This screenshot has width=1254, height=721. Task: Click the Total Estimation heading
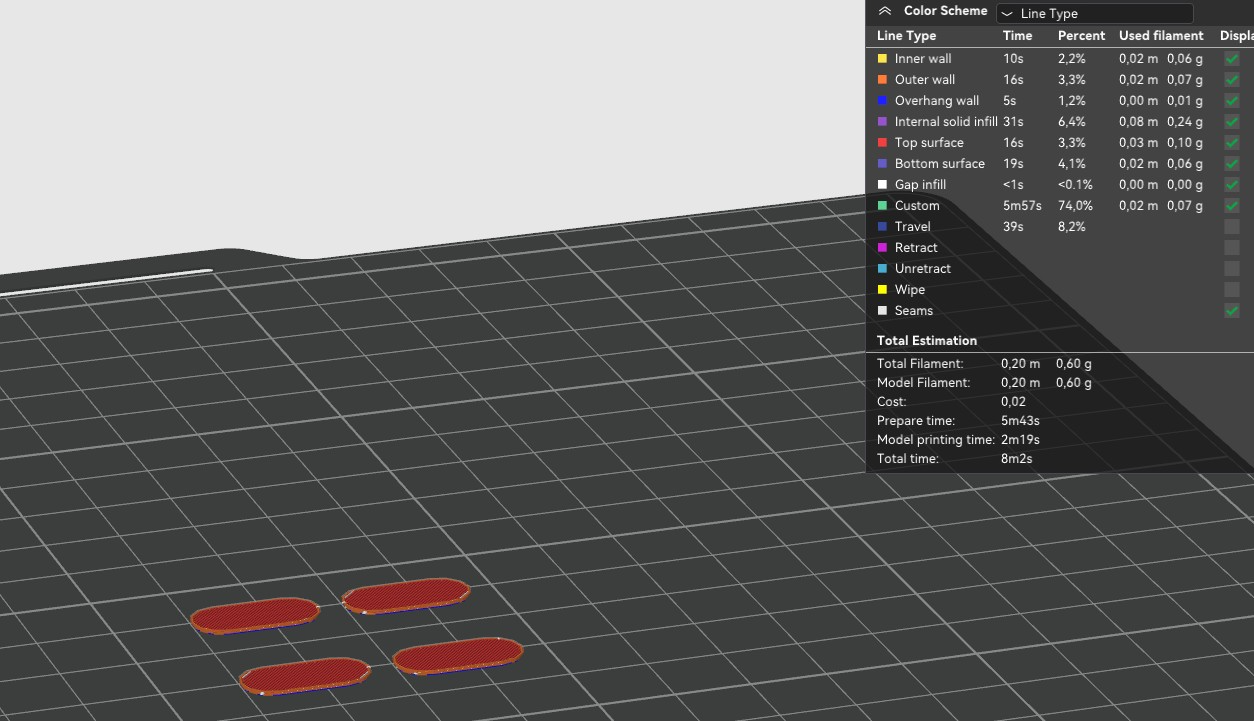tap(927, 341)
